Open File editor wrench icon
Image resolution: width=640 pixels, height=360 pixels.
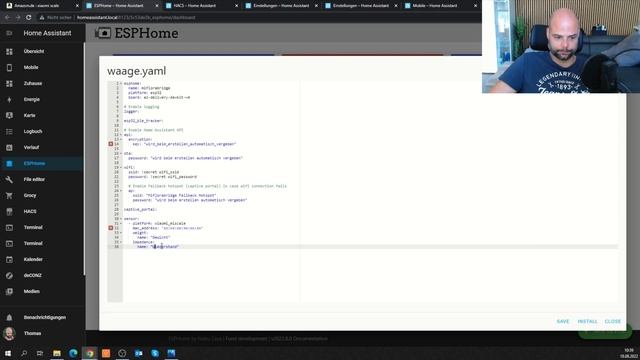9,180
